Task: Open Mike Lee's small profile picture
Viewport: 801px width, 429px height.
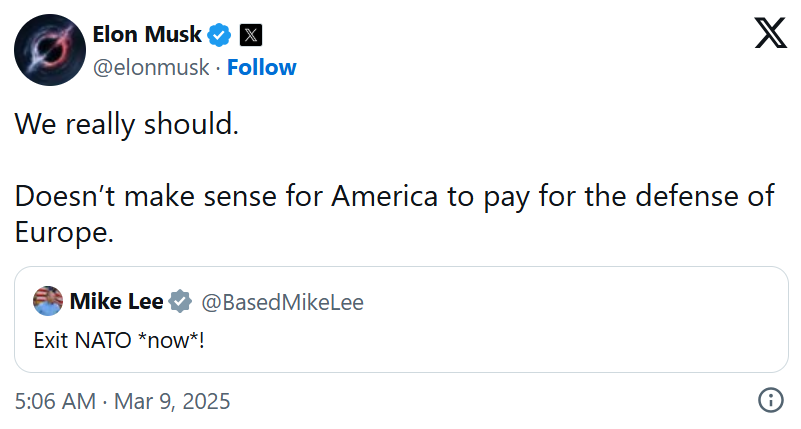Action: 48,300
